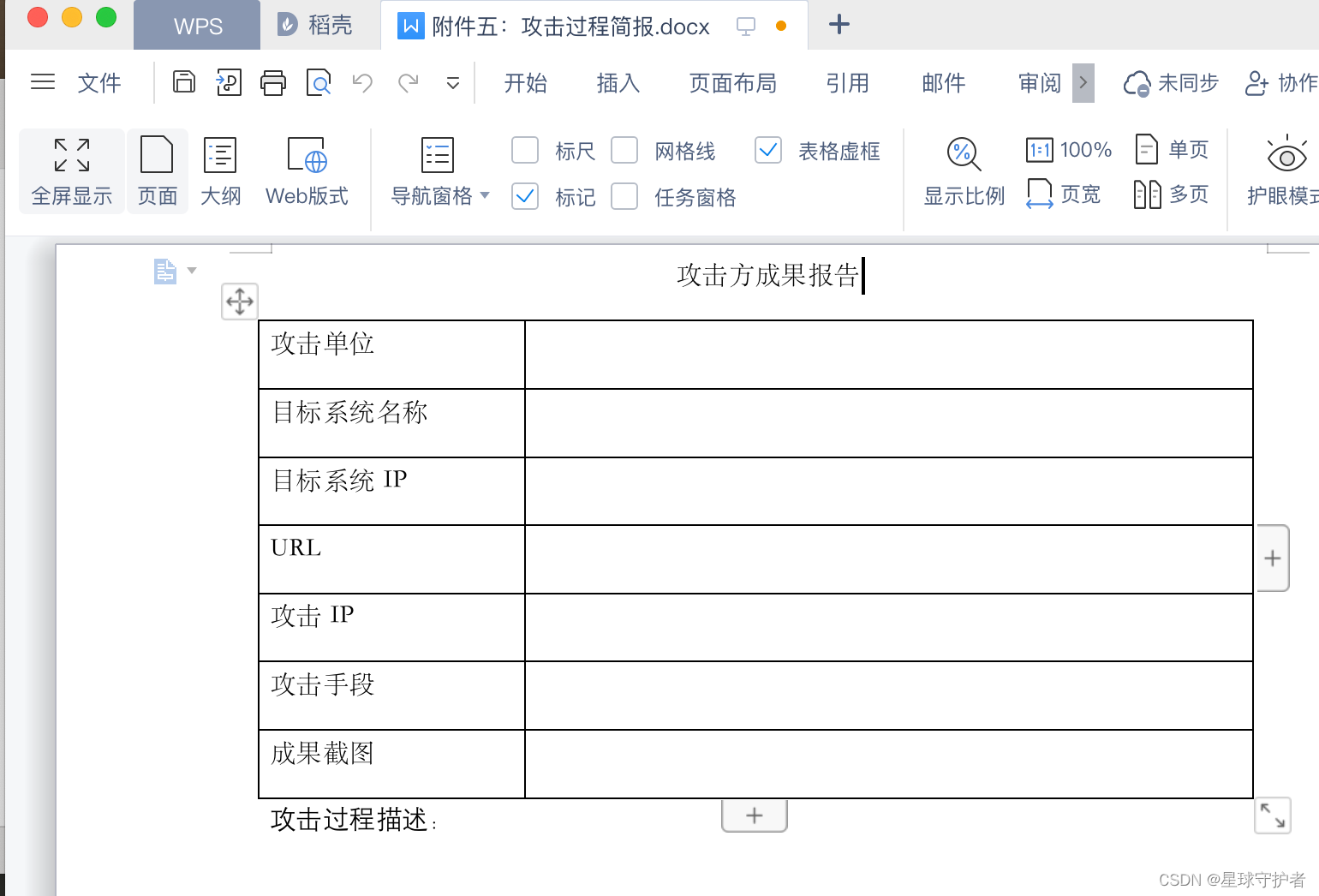Click the 攻击 IP table cell
The image size is (1319, 896).
[x=391, y=627]
